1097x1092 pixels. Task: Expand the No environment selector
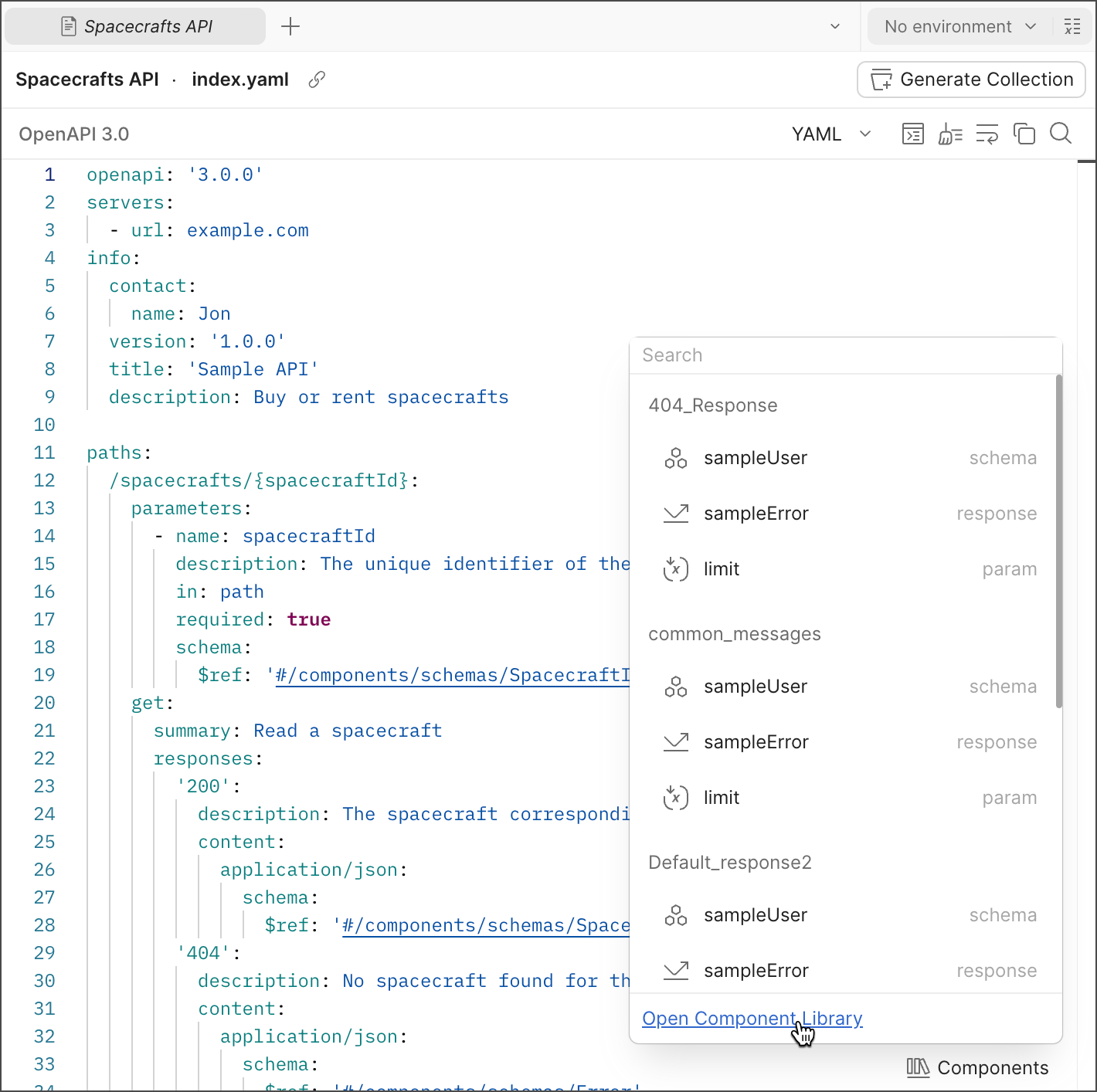tap(959, 26)
